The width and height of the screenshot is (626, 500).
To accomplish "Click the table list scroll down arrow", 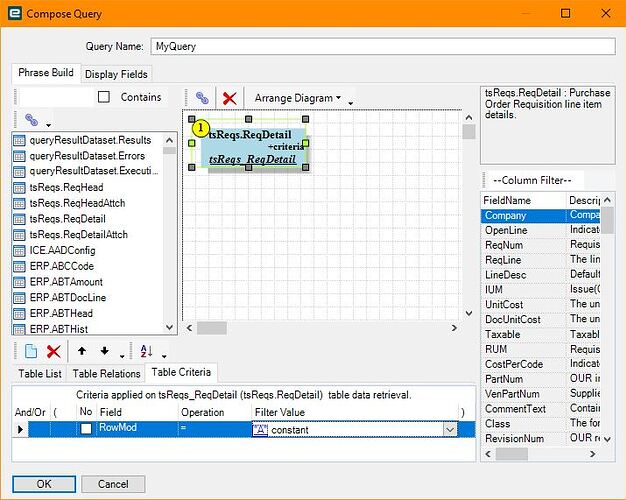I will point(169,327).
